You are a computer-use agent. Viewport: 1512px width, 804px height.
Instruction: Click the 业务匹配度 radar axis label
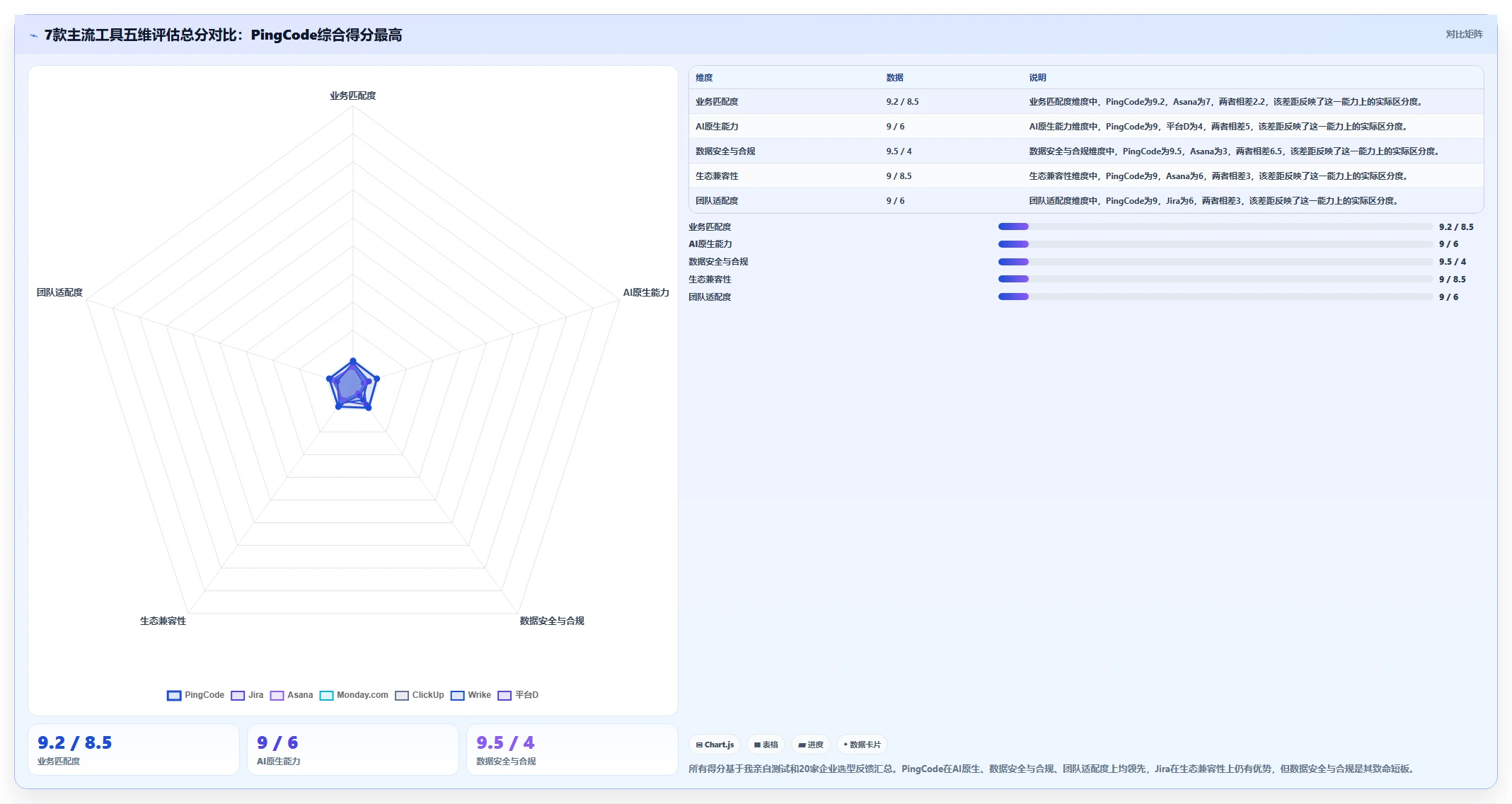click(353, 96)
